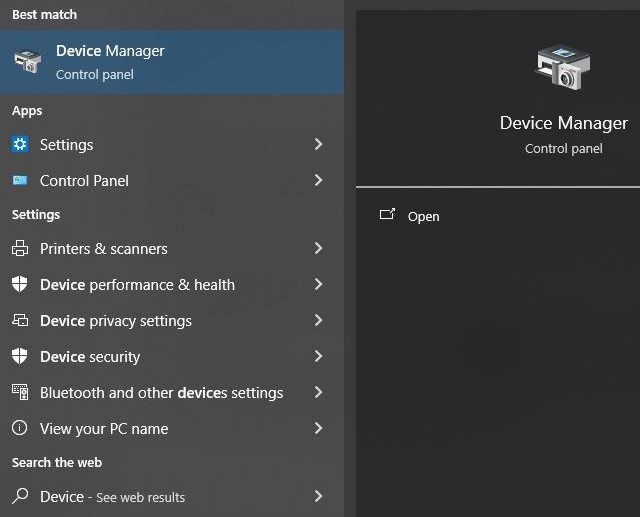Expand the Printers & scanners arrow
The height and width of the screenshot is (517, 640).
318,248
